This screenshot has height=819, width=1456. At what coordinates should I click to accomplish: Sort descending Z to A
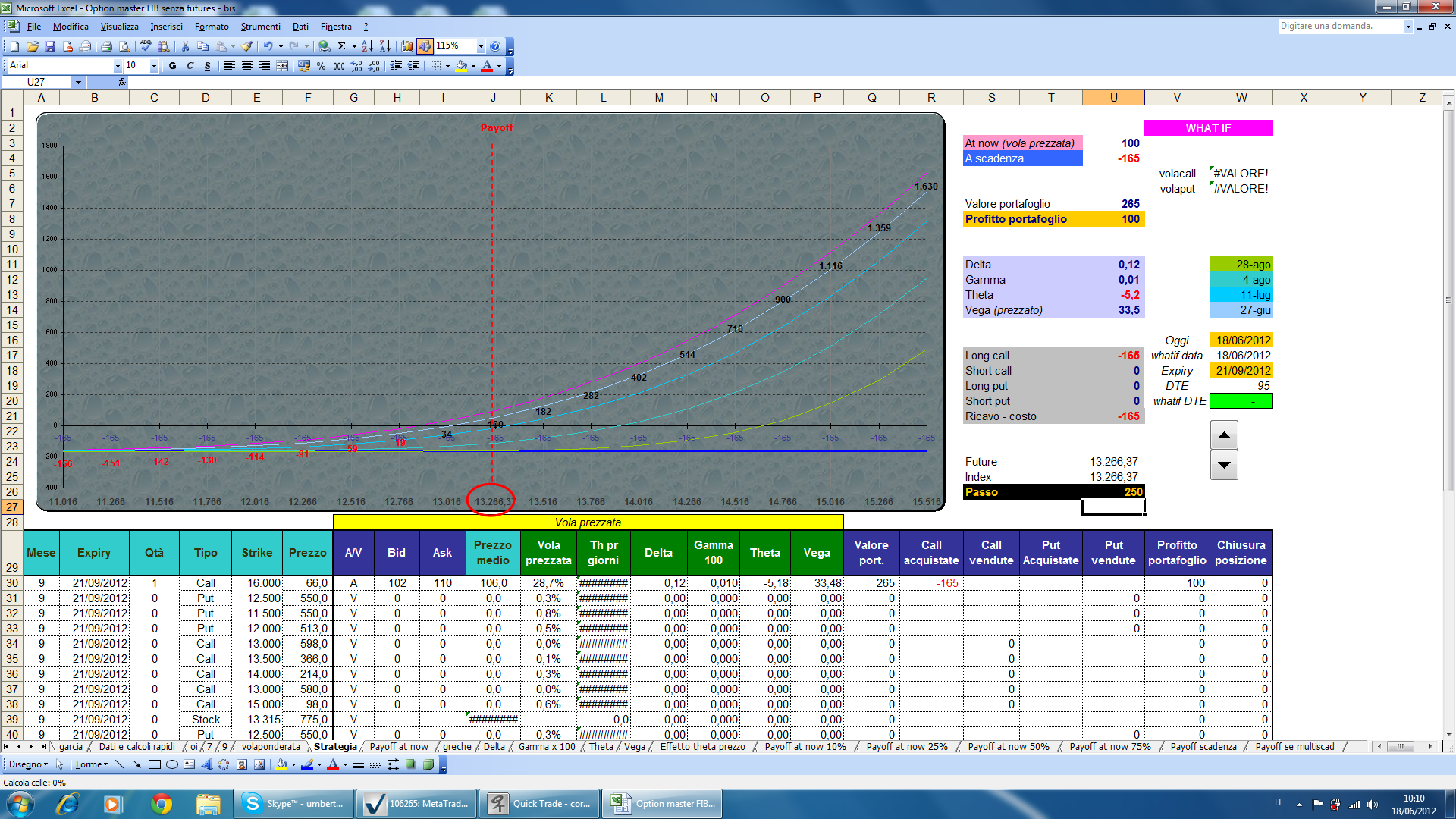point(384,46)
